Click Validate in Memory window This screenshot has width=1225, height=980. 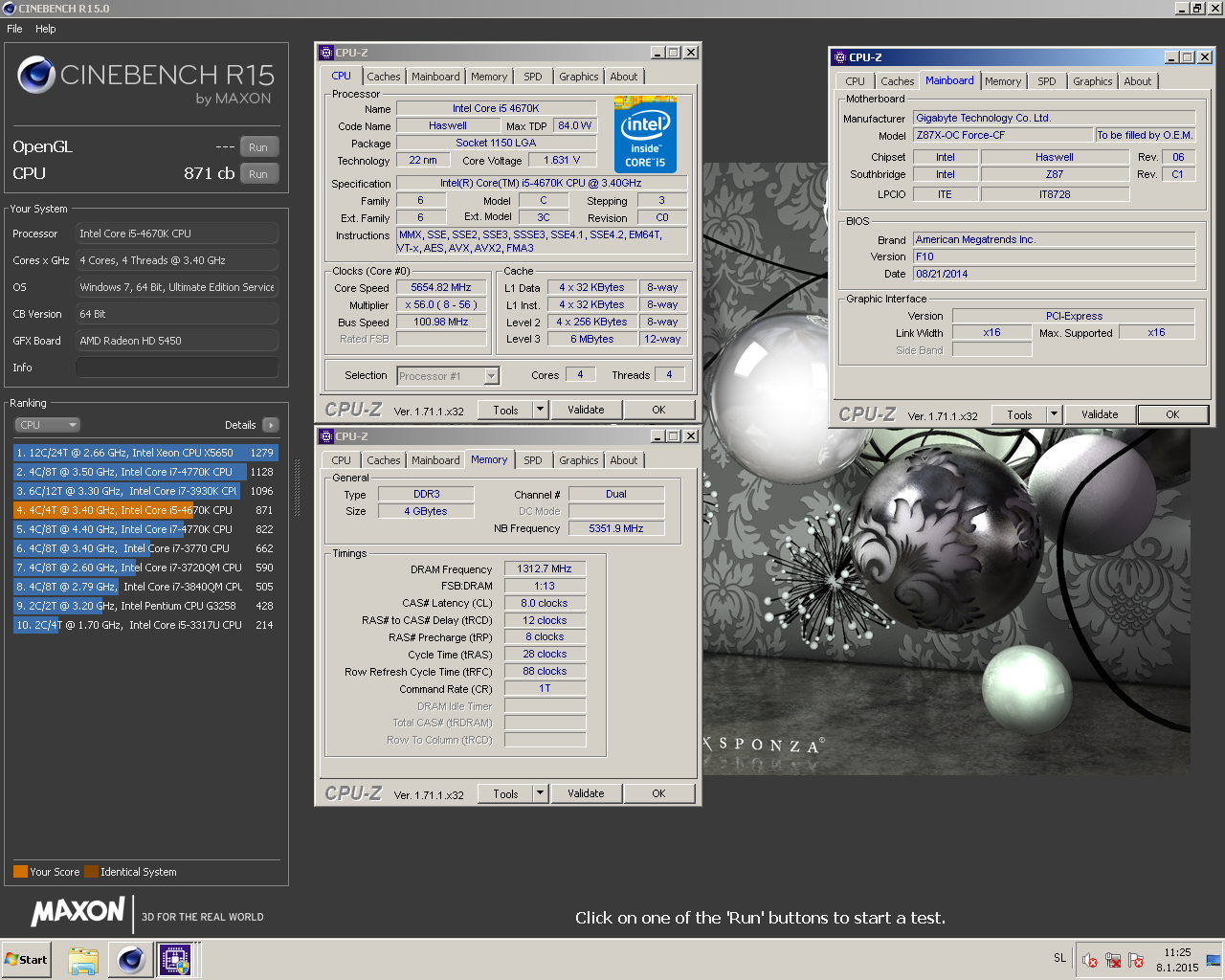[x=586, y=793]
